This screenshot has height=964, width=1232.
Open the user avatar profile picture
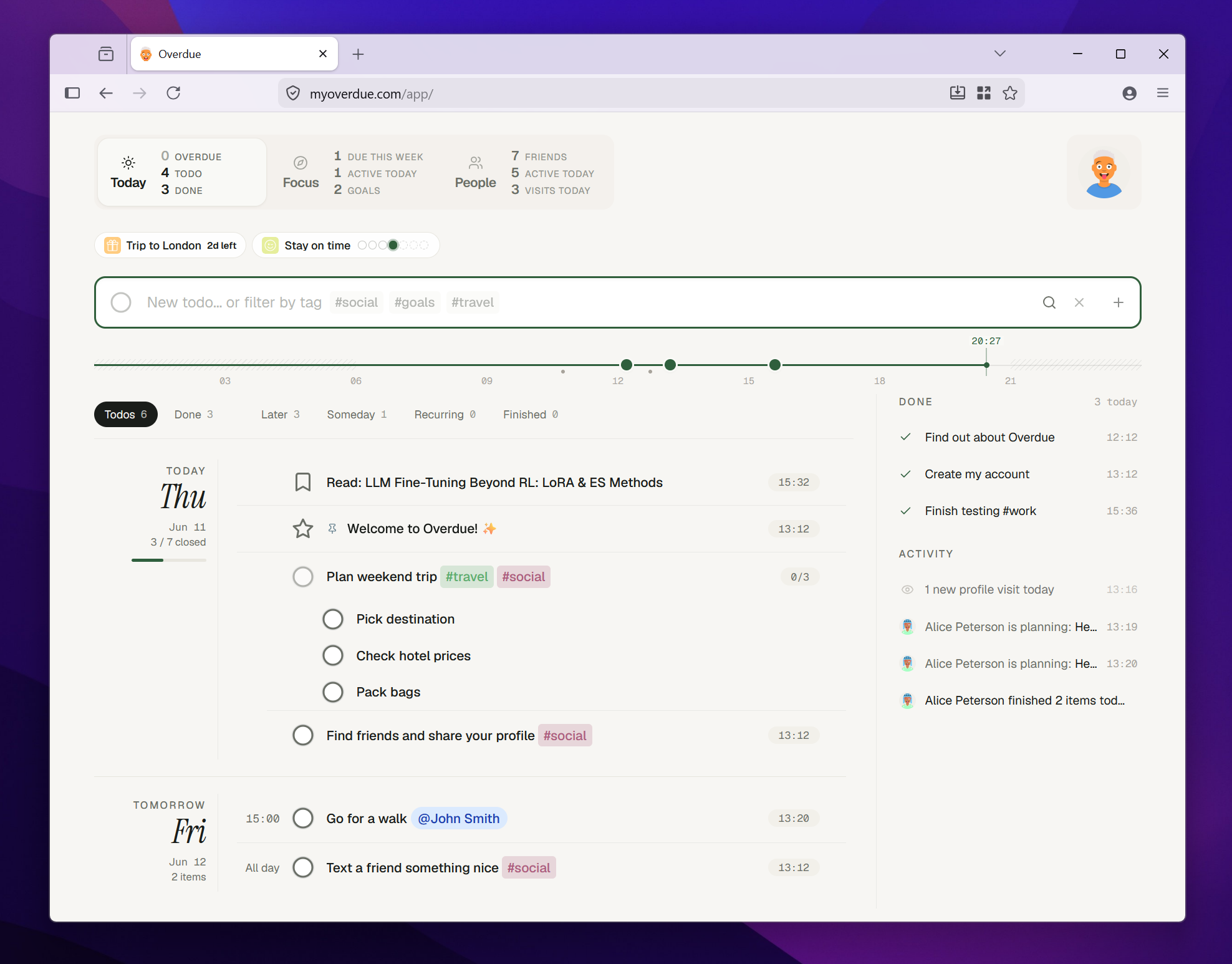(1104, 173)
